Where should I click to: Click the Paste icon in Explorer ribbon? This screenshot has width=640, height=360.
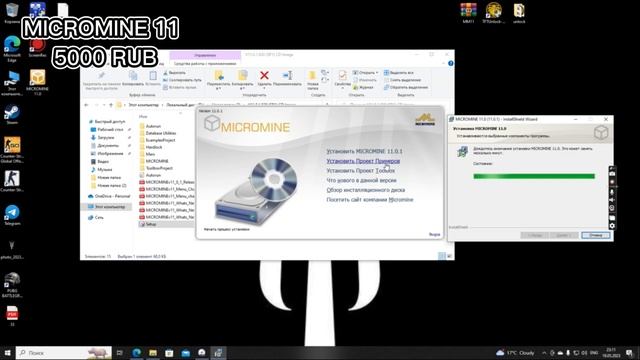click(x=153, y=76)
